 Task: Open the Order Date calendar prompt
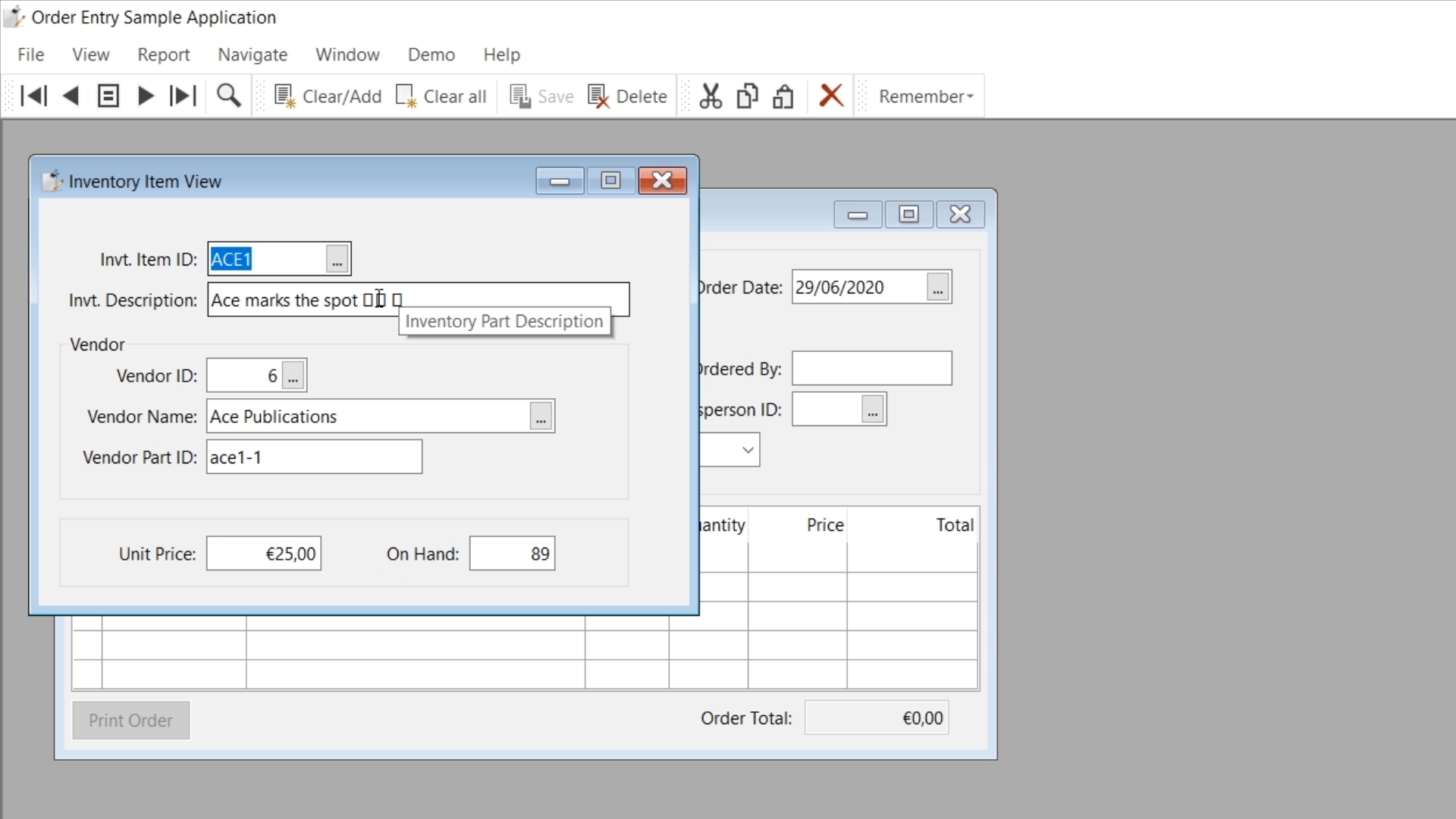tap(938, 288)
